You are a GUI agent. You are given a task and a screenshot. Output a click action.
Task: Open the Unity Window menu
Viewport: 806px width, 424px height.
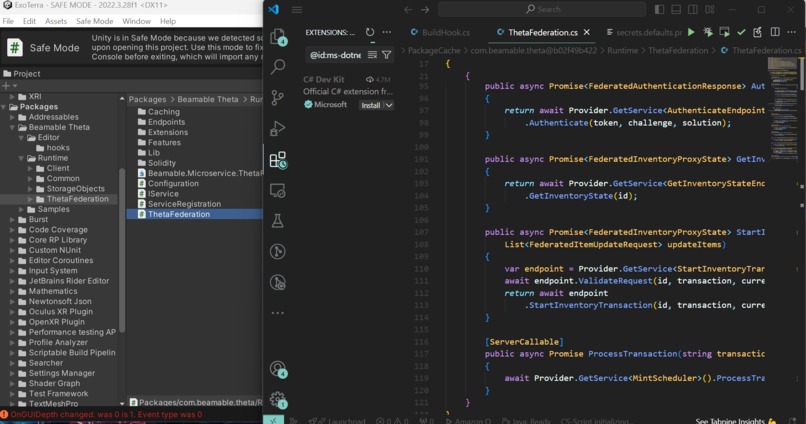(136, 21)
